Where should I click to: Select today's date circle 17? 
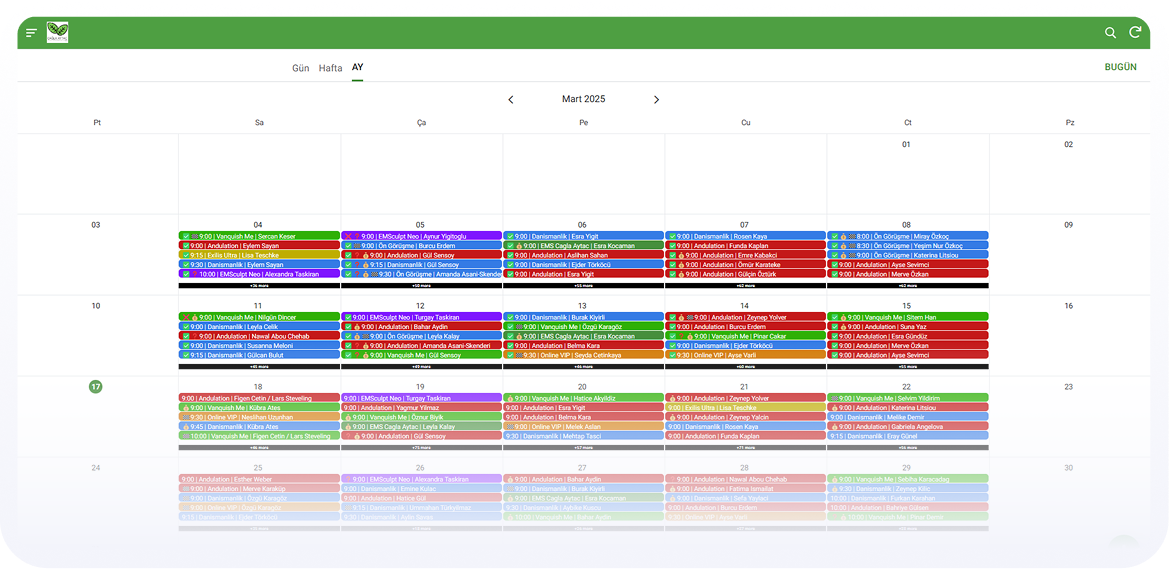[96, 387]
